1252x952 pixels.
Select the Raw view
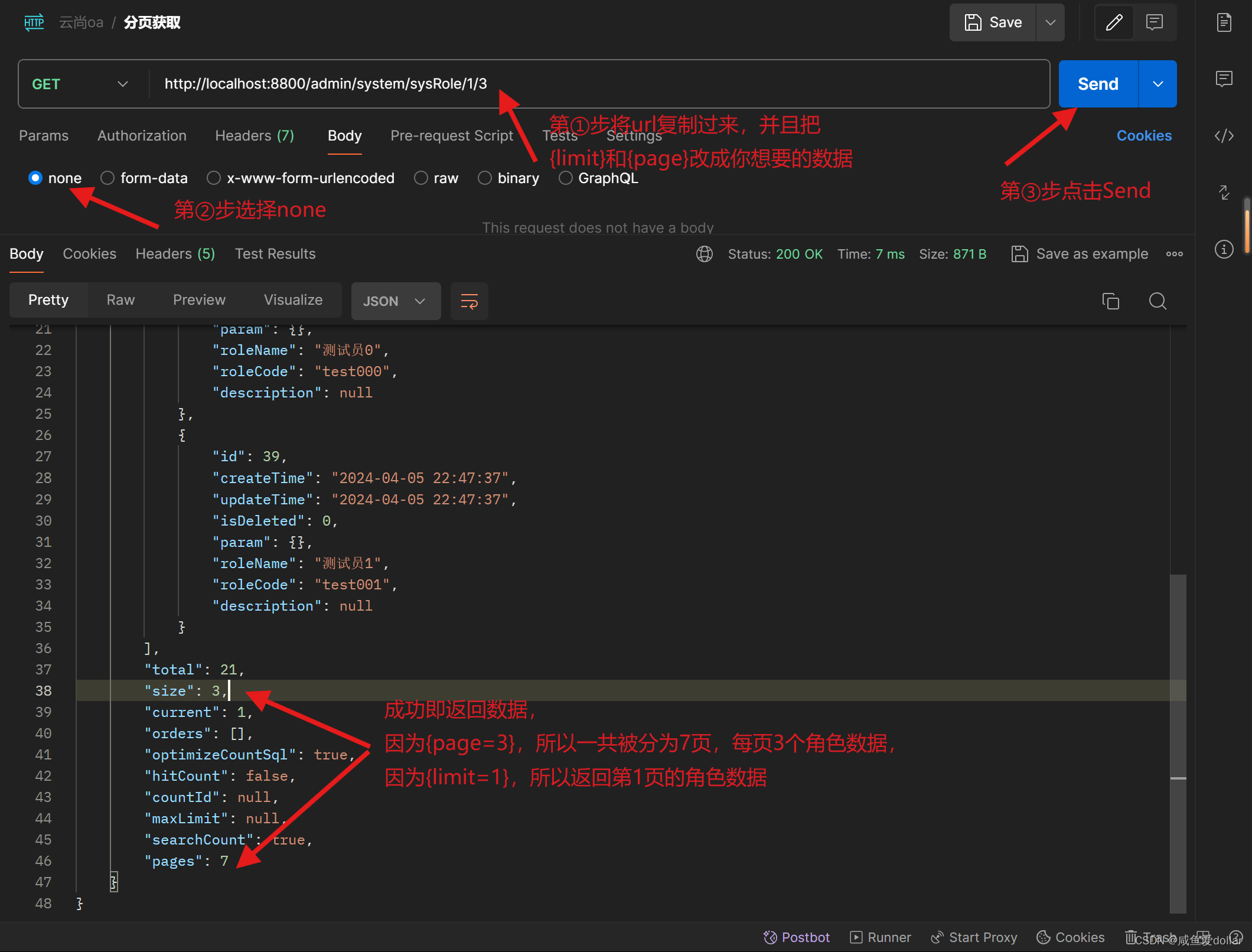[120, 300]
